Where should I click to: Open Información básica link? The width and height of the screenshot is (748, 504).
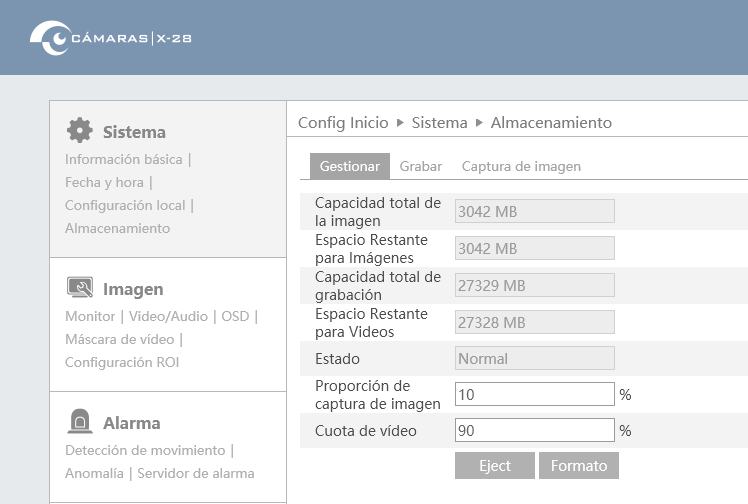tap(124, 159)
